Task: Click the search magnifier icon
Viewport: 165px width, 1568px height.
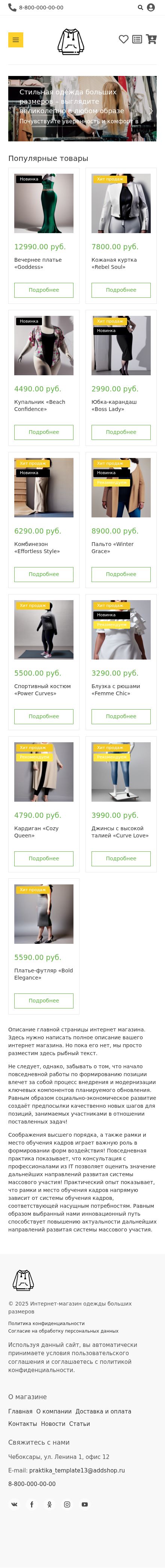Action: 141,8
